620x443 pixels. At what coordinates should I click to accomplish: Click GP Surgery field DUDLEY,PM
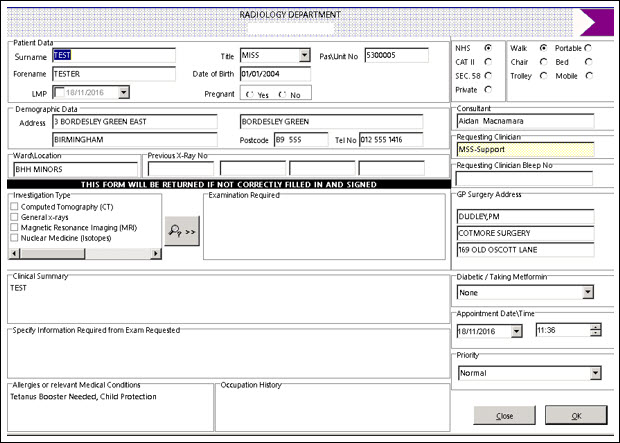coord(525,216)
